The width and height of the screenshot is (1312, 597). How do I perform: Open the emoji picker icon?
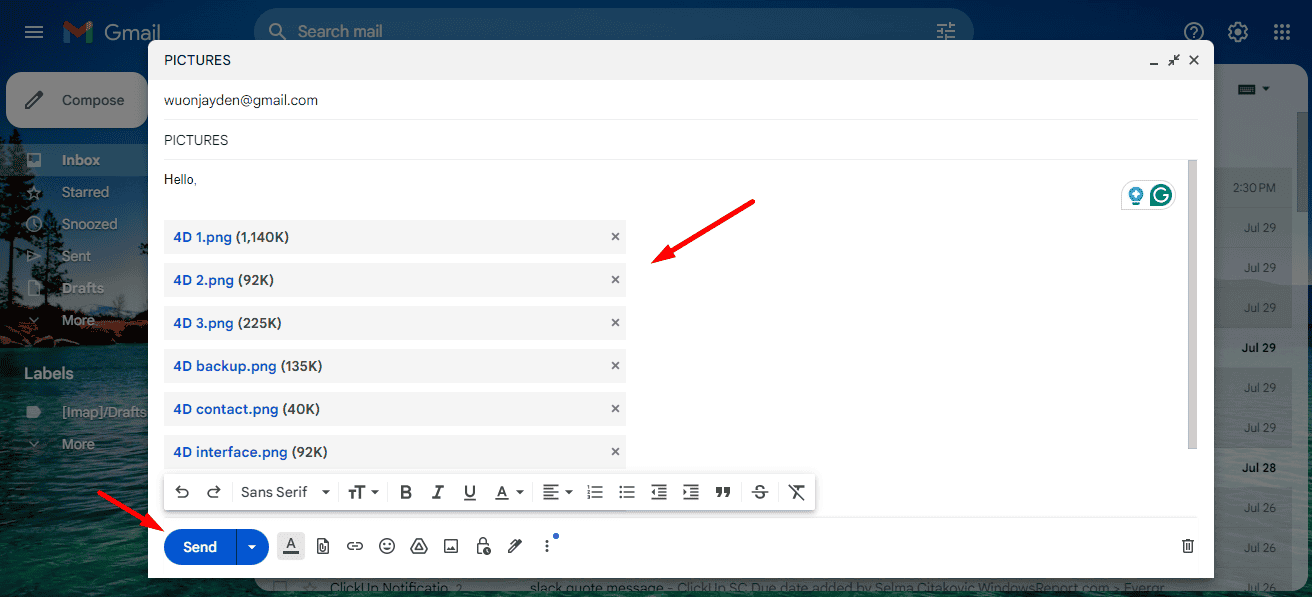pos(387,546)
